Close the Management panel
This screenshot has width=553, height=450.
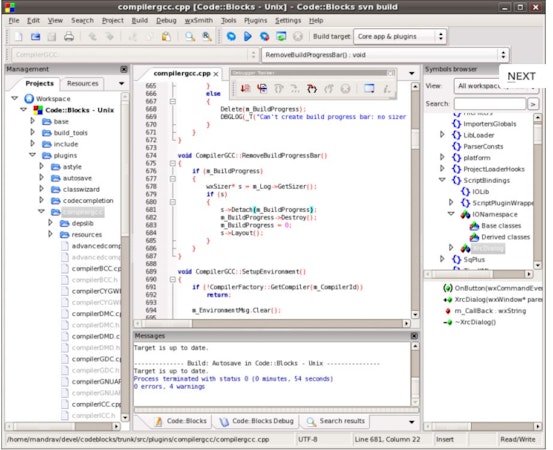(x=124, y=69)
